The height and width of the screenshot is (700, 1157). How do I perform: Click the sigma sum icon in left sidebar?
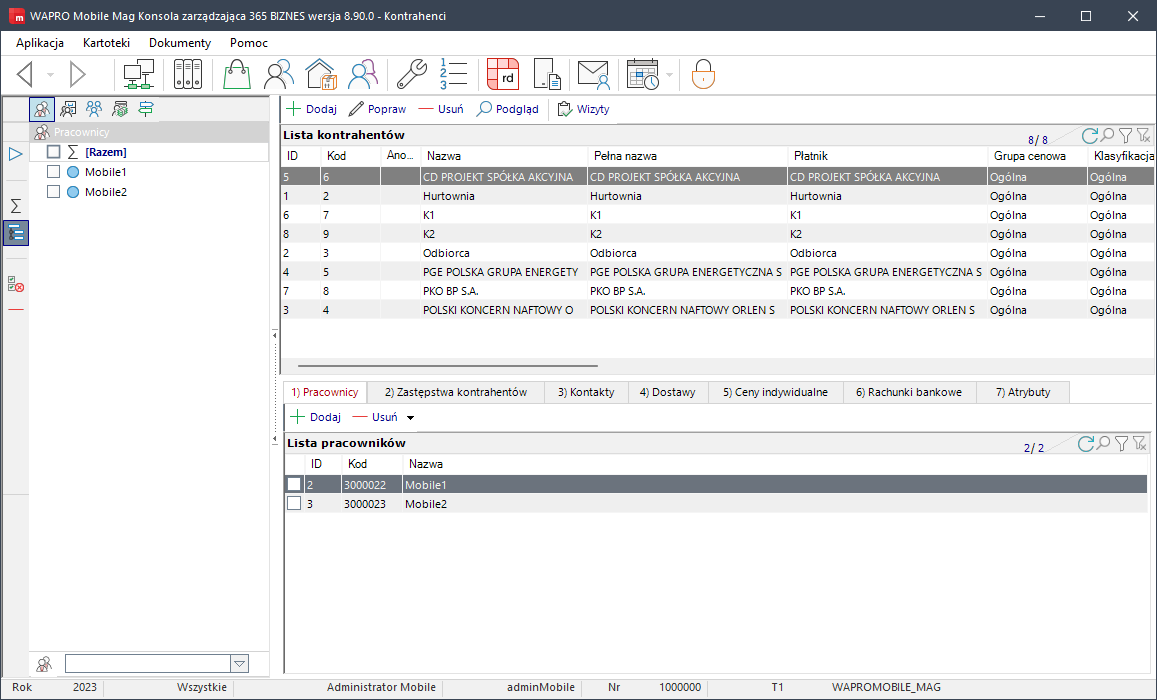pyautogui.click(x=15, y=206)
